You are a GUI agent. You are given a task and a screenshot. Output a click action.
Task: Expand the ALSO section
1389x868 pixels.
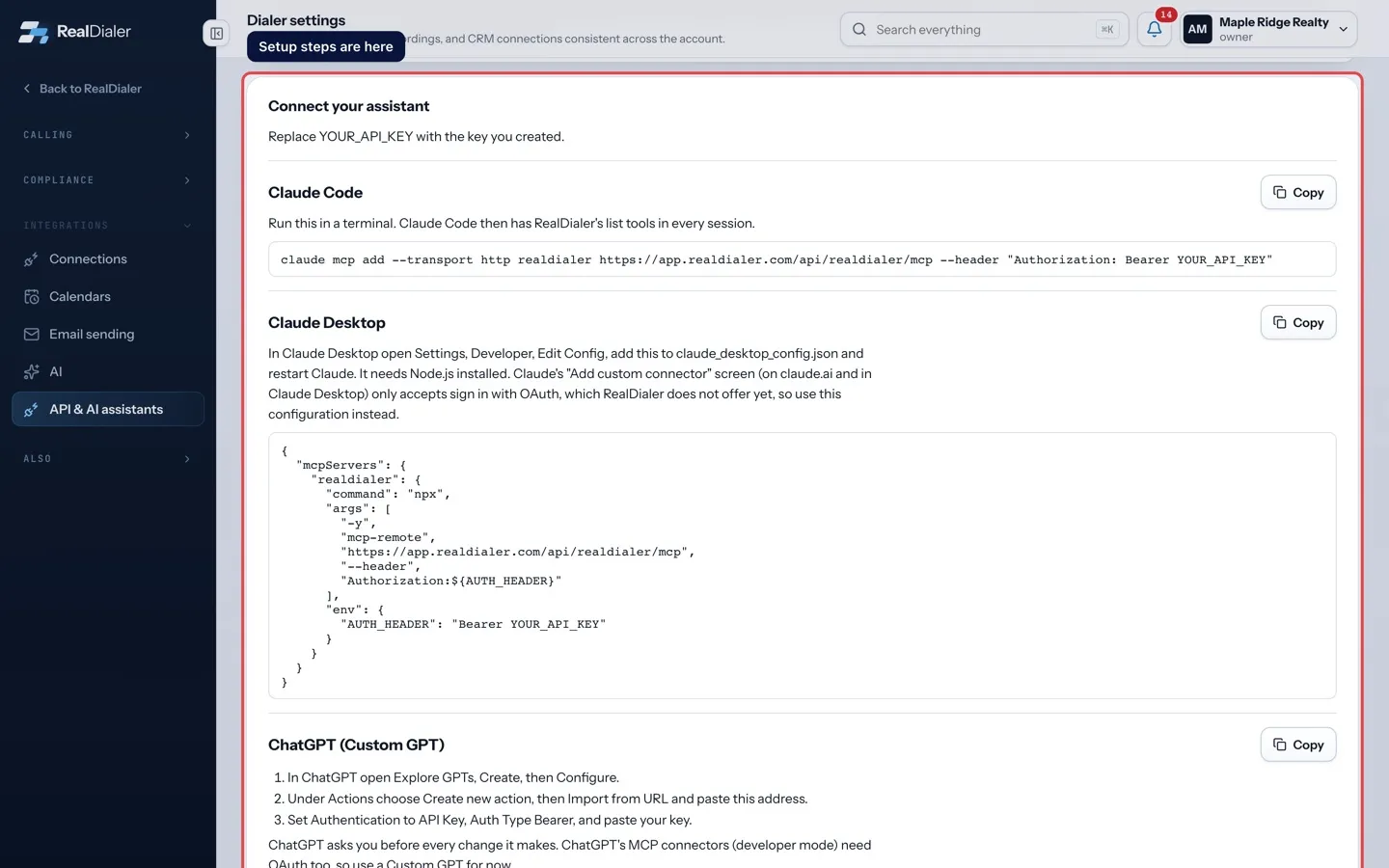point(107,459)
